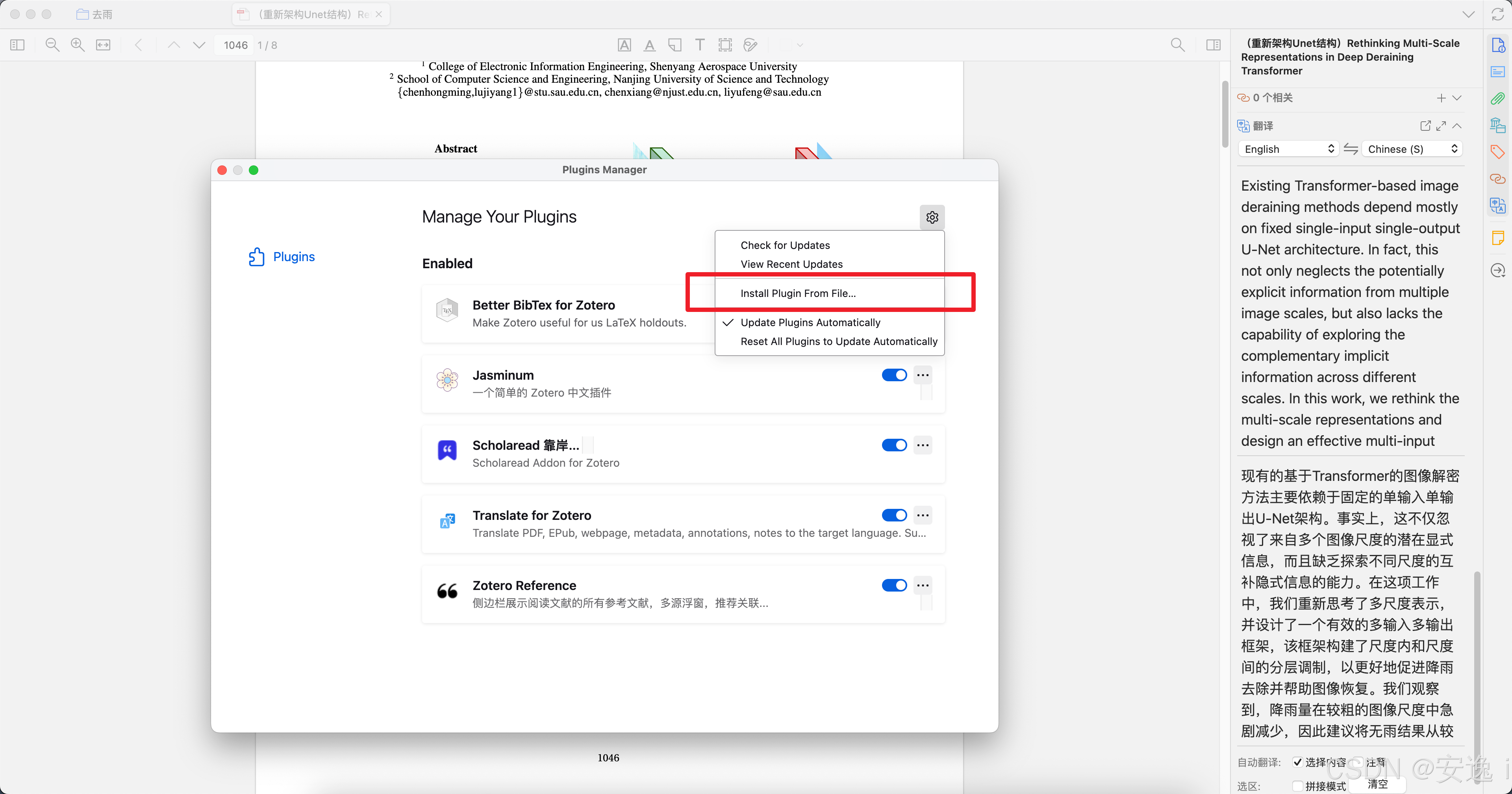Click the sync icon in the top corner
The image size is (1512, 794).
click(x=1498, y=15)
